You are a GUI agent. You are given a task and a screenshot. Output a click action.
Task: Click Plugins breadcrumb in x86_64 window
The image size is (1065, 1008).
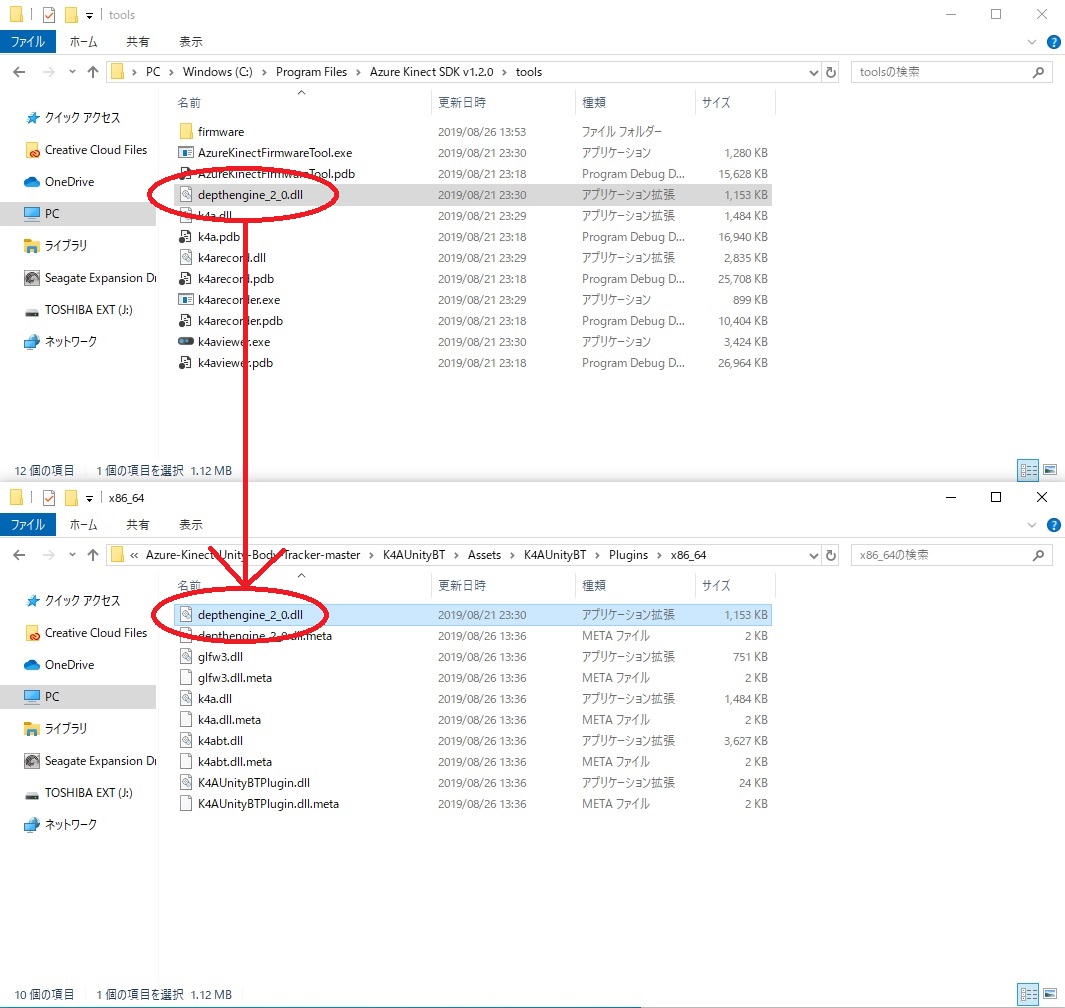click(628, 555)
